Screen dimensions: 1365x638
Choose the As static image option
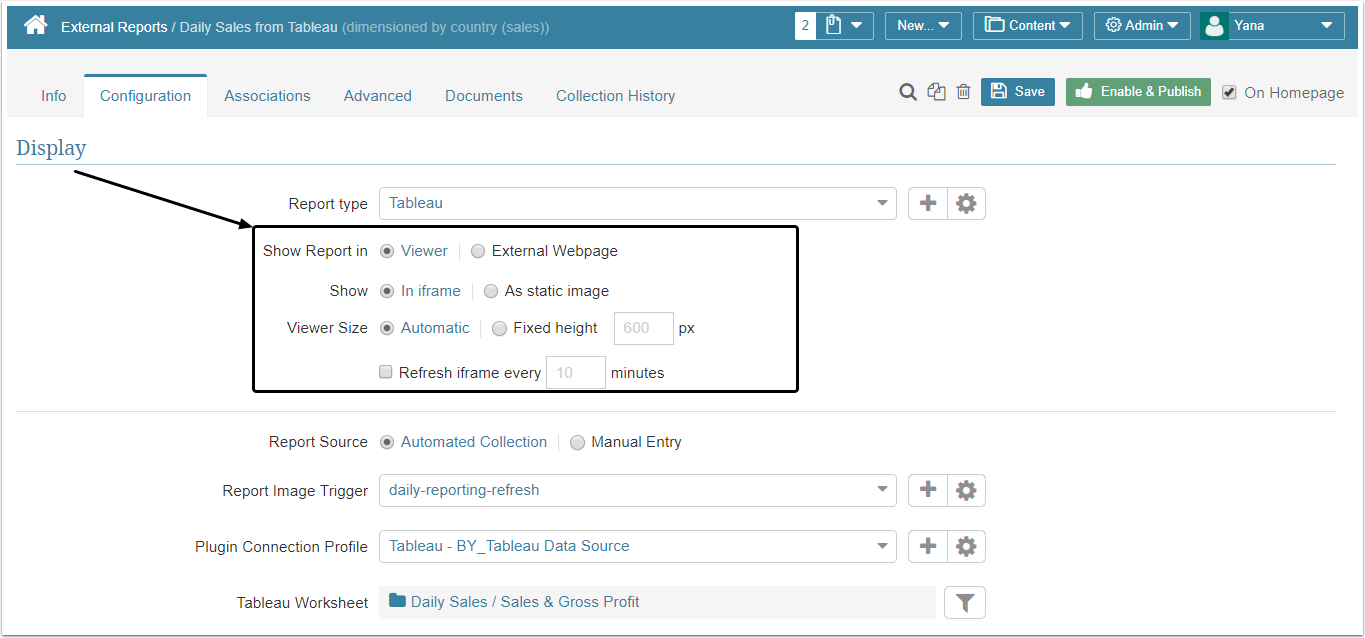pyautogui.click(x=491, y=291)
